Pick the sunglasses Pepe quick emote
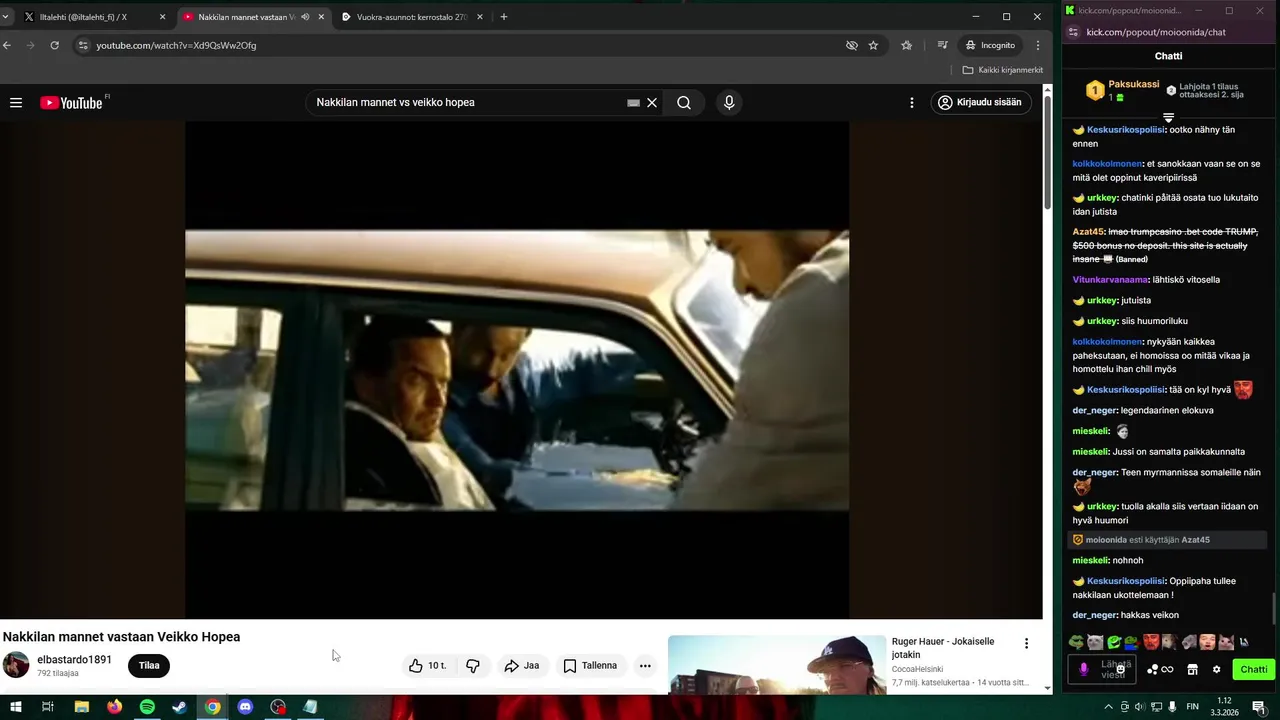Viewport: 1280px width, 720px height. point(1076,642)
